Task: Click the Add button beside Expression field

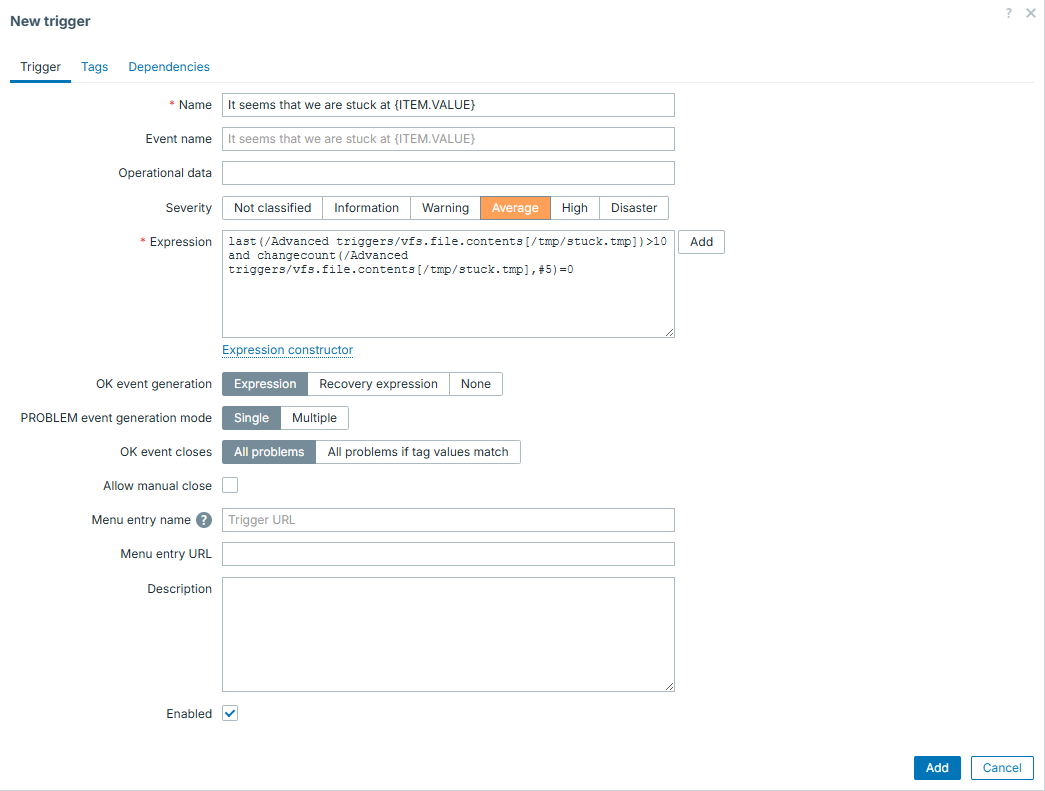Action: 701,242
